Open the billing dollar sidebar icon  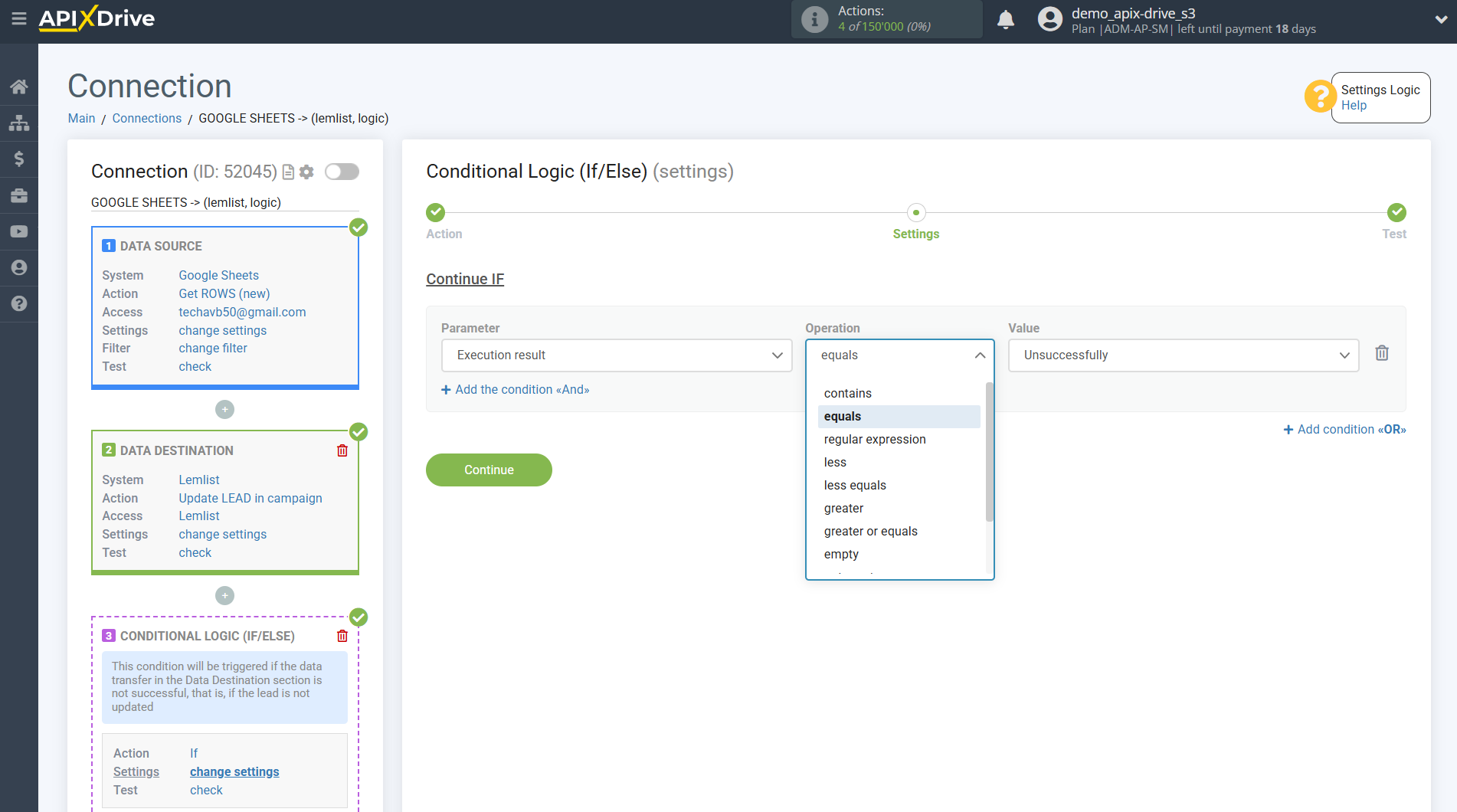click(x=19, y=159)
